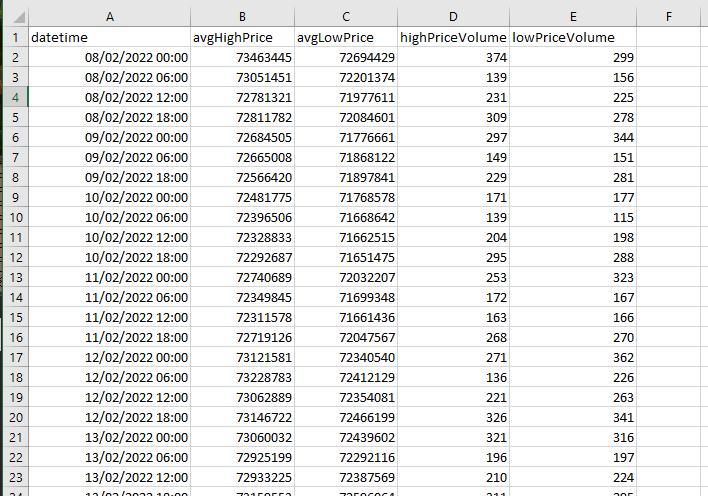Image resolution: width=708 pixels, height=496 pixels.
Task: Select cell '13/02/2022 12:00'
Action: pos(110,477)
